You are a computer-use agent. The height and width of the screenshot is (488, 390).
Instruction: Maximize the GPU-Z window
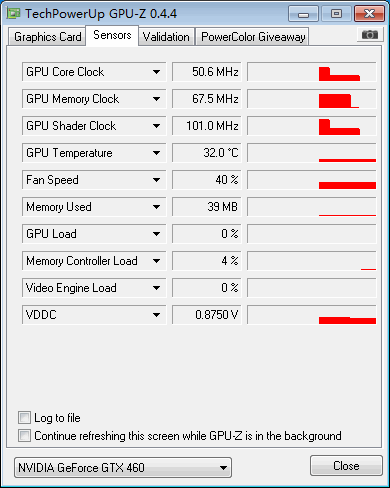pyautogui.click(x=336, y=14)
